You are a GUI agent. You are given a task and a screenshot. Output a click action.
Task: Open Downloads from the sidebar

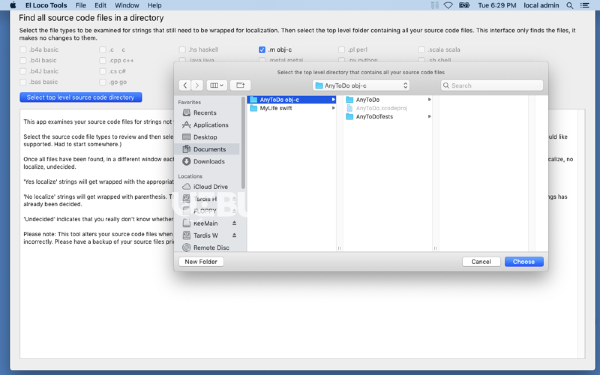pyautogui.click(x=209, y=161)
